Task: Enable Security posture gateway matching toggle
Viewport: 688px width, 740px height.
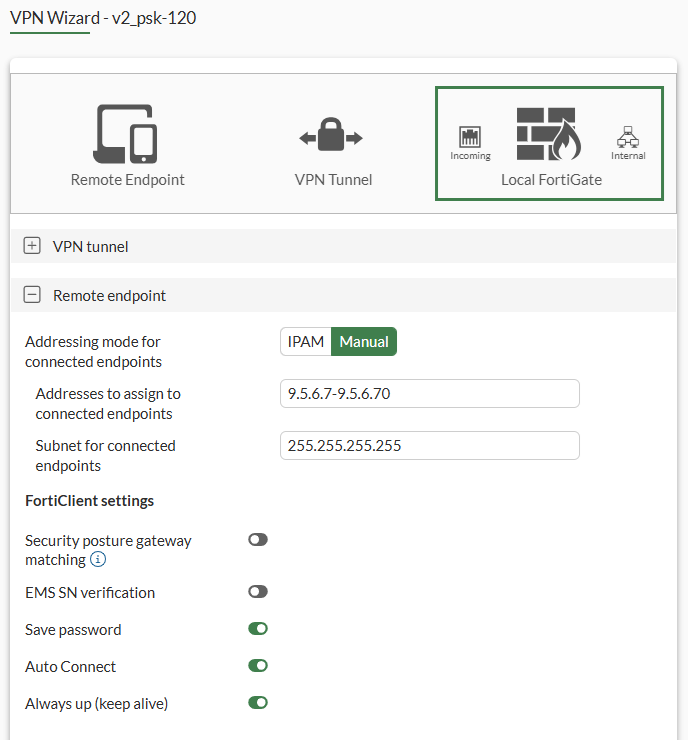Action: 258,540
